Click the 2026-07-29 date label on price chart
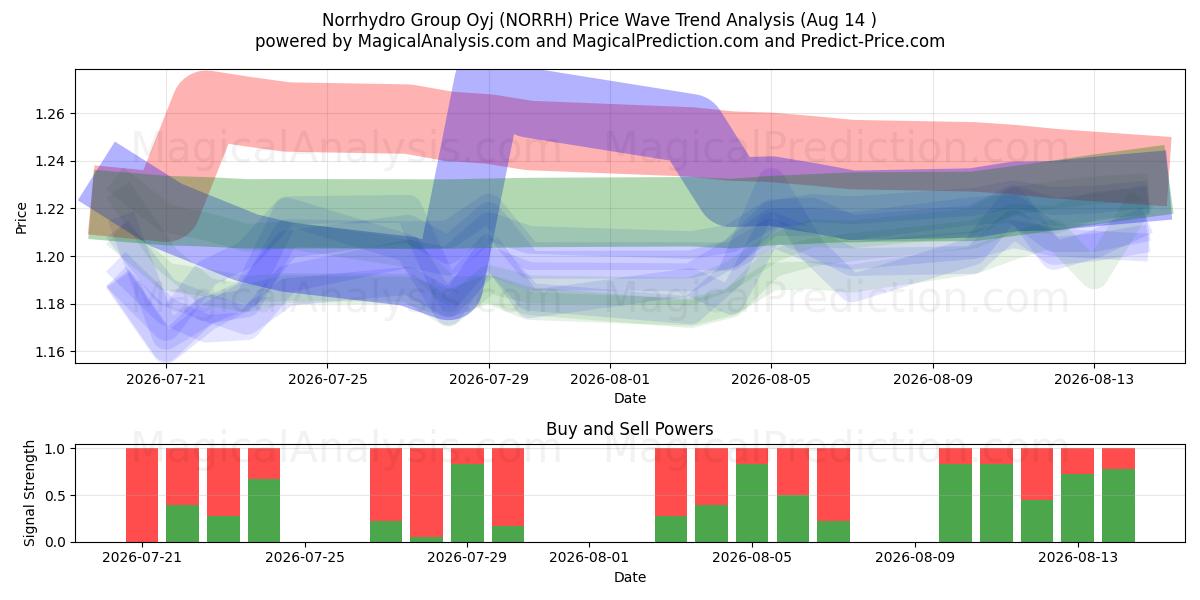The height and width of the screenshot is (600, 1200). click(489, 379)
